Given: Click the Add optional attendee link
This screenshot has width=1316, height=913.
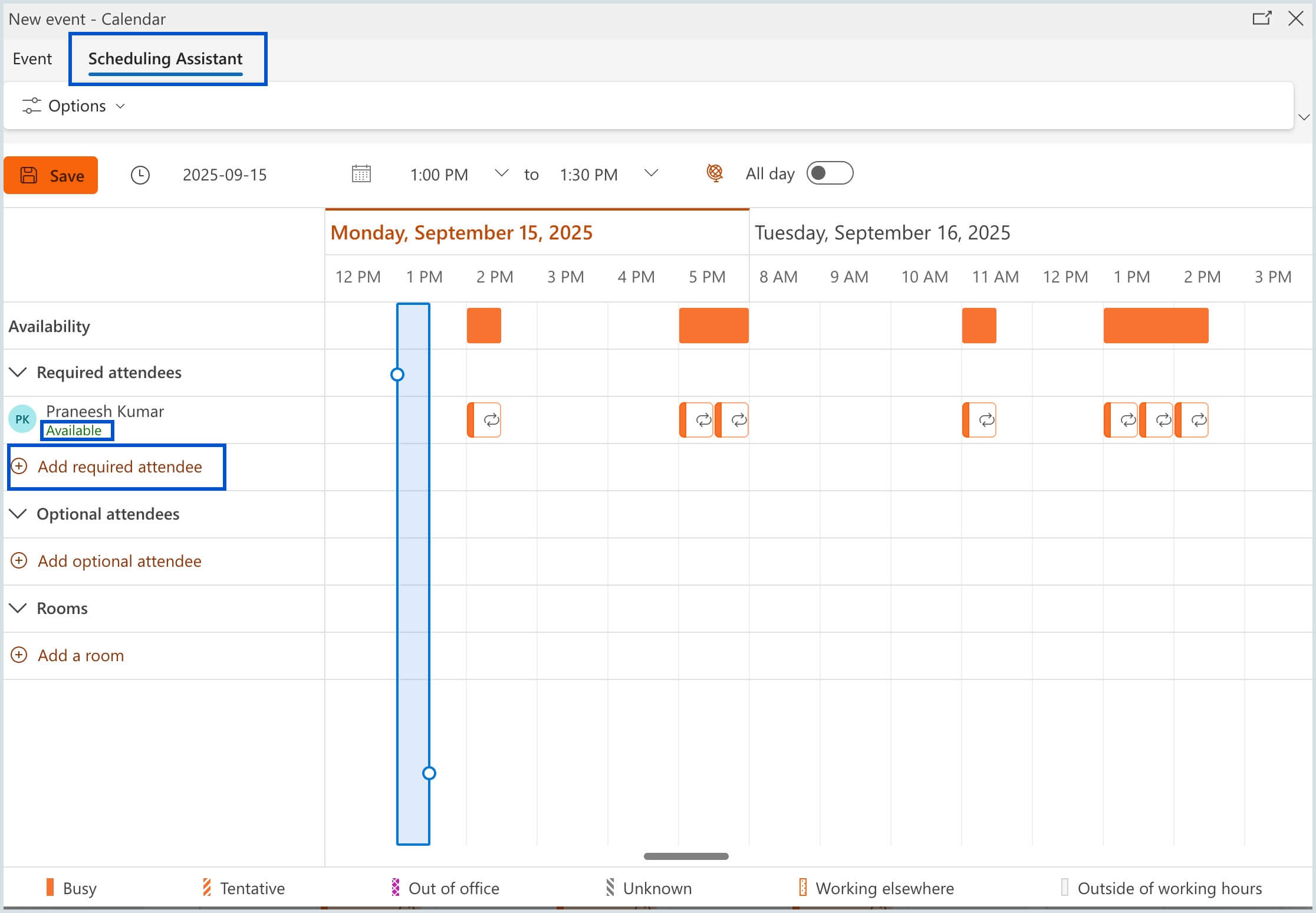Looking at the screenshot, I should (119, 561).
